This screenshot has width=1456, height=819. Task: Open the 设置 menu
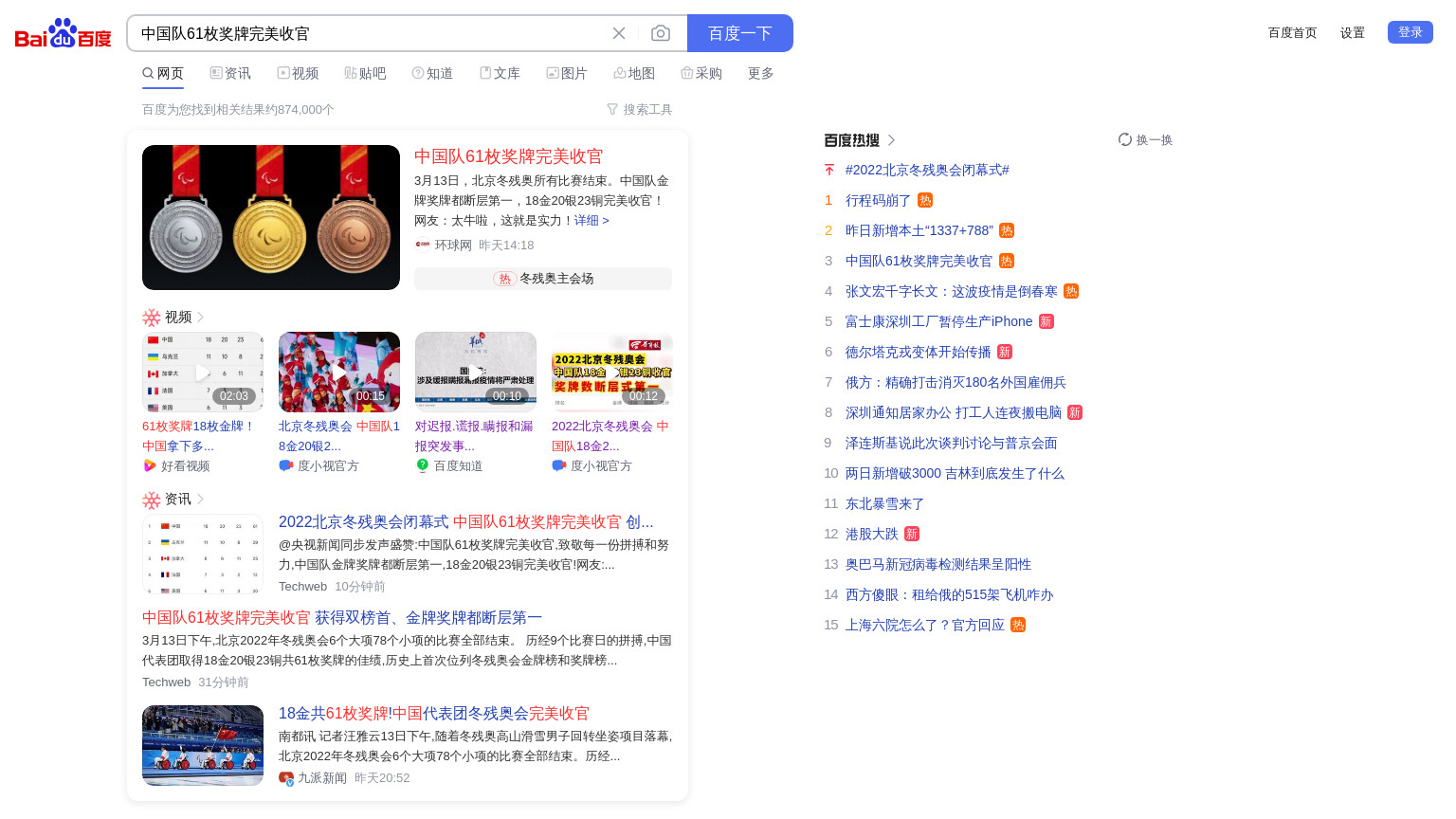click(1353, 32)
